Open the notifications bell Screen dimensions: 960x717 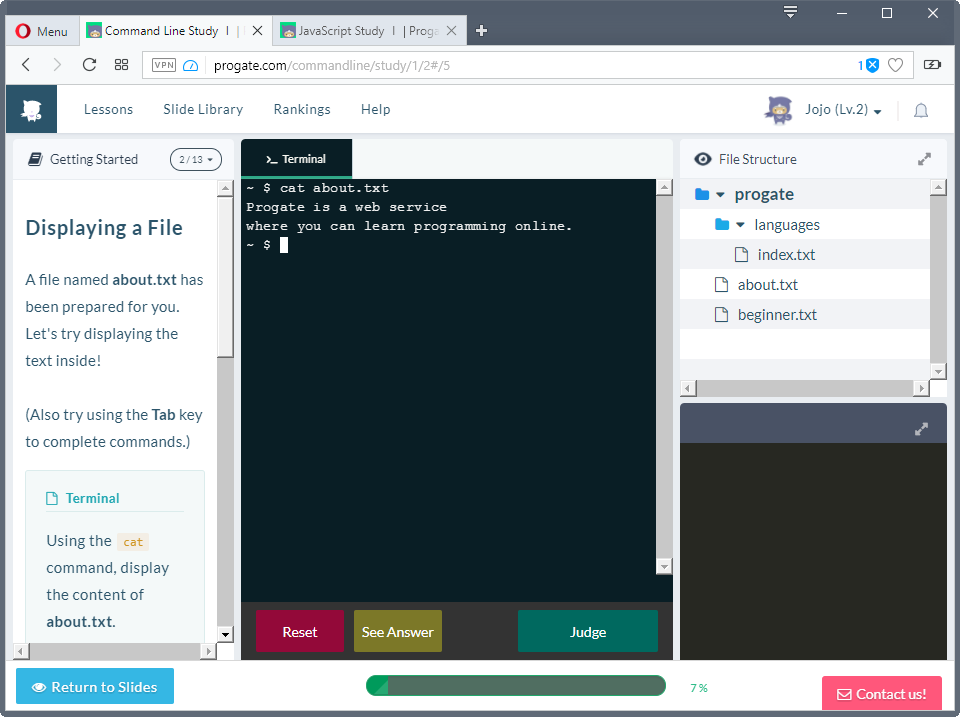coord(921,110)
